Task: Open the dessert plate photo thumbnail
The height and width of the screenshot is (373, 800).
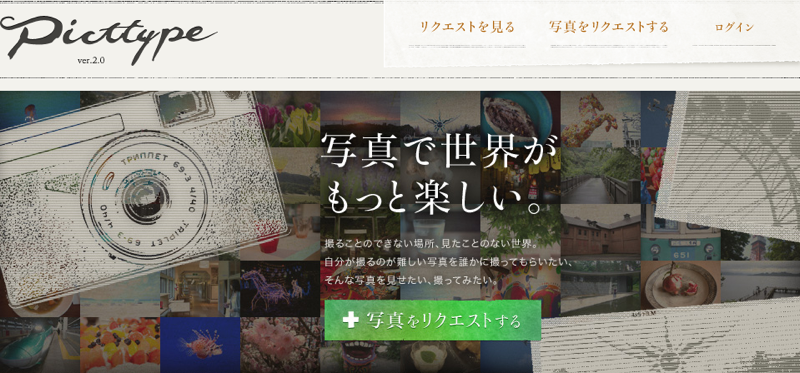Action: click(681, 286)
